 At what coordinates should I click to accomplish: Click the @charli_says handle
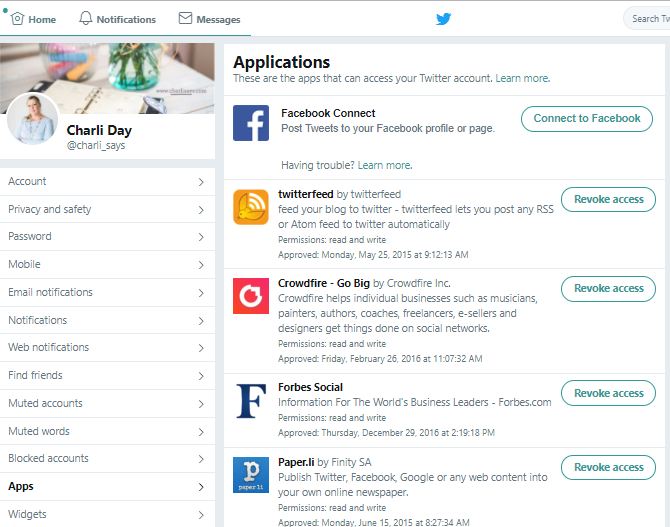96,145
